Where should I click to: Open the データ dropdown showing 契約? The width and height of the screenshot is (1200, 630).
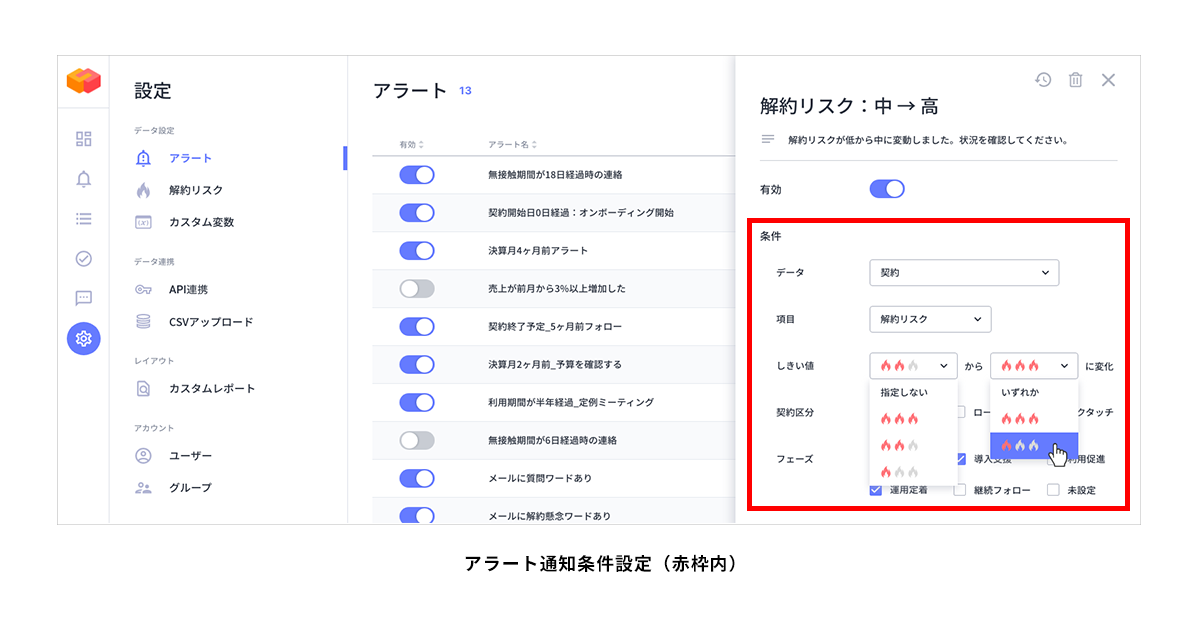point(963,272)
